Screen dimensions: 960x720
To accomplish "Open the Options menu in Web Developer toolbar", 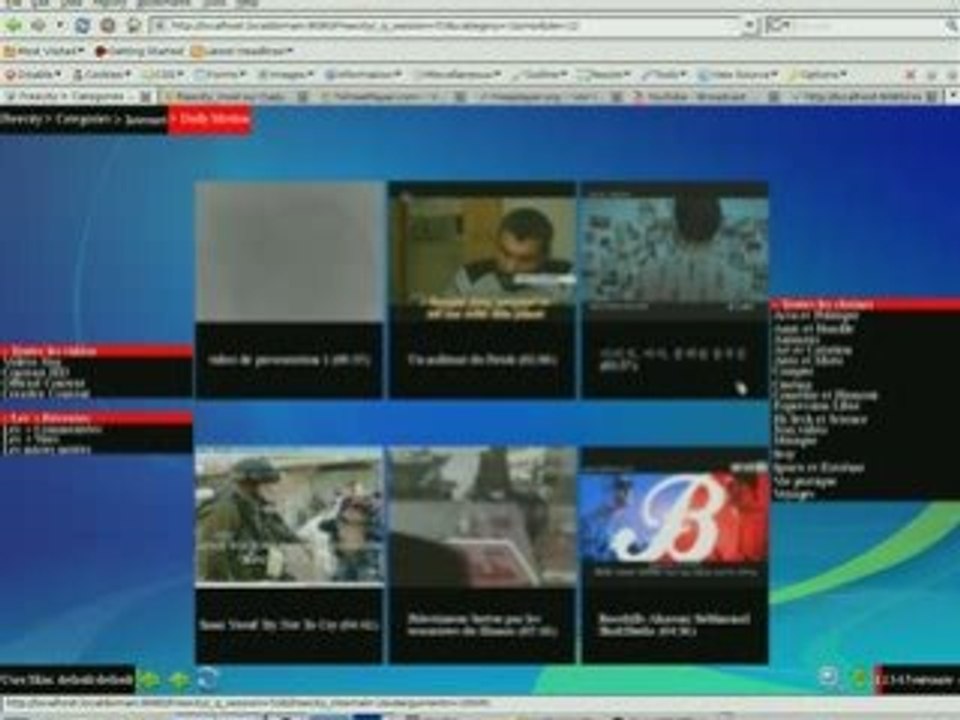I will click(817, 75).
